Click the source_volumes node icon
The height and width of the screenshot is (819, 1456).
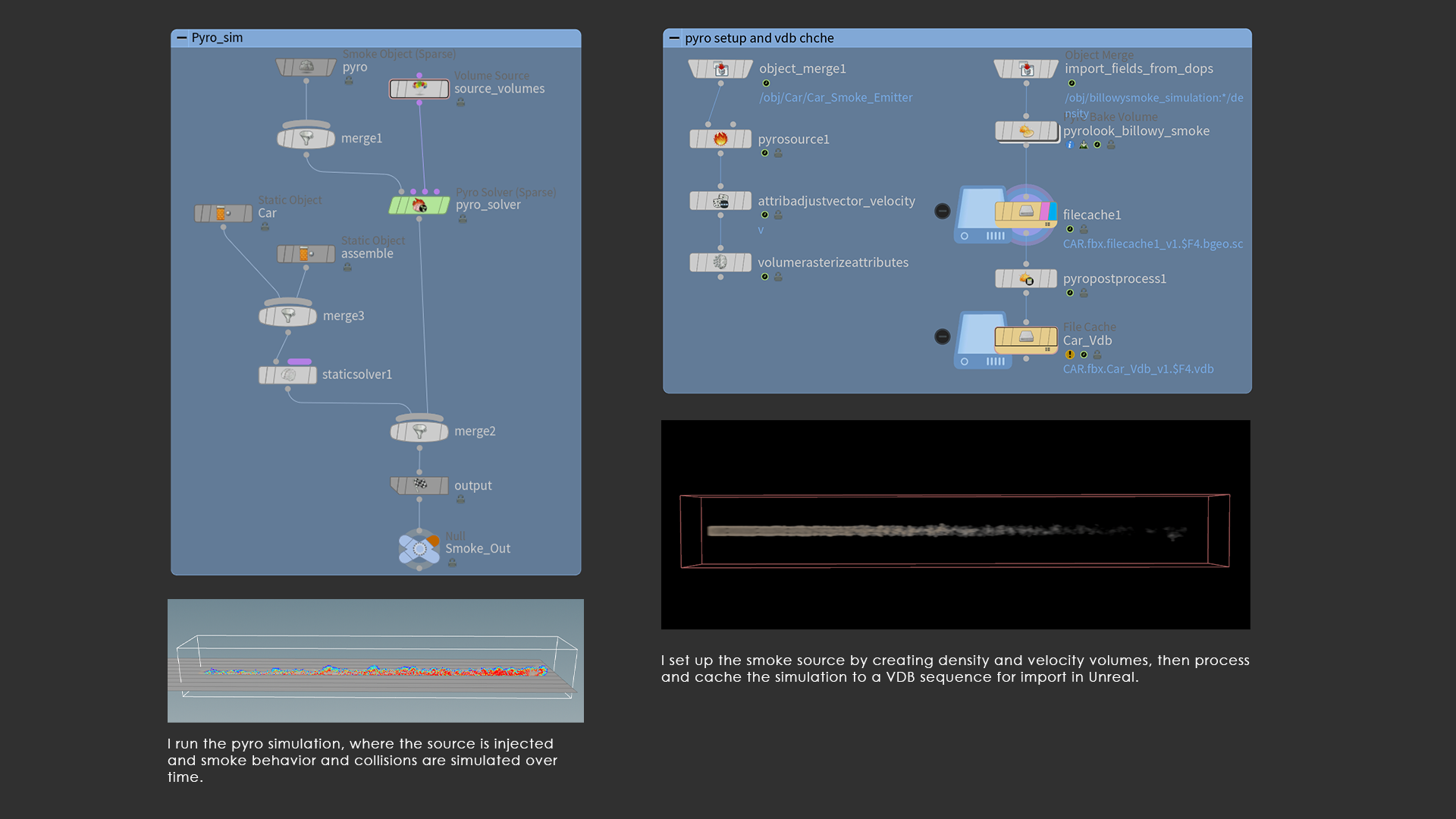pos(419,89)
